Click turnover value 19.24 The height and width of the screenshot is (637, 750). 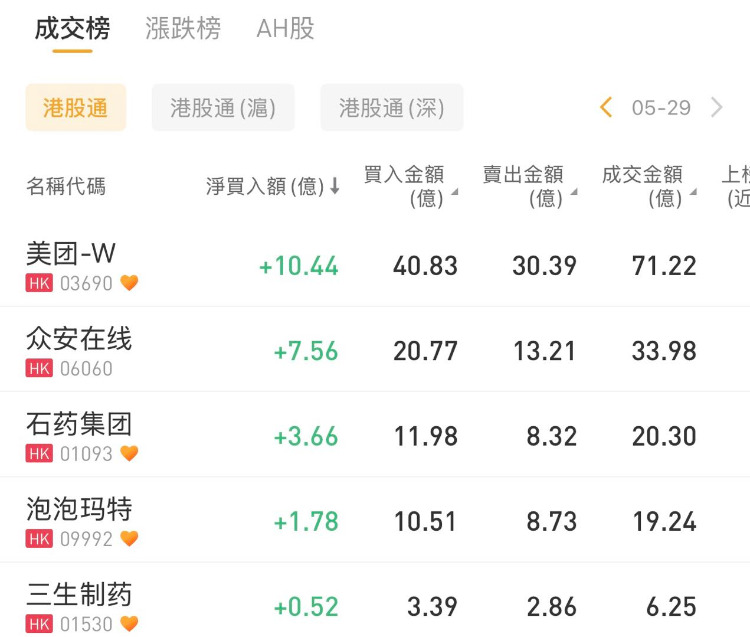[664, 521]
